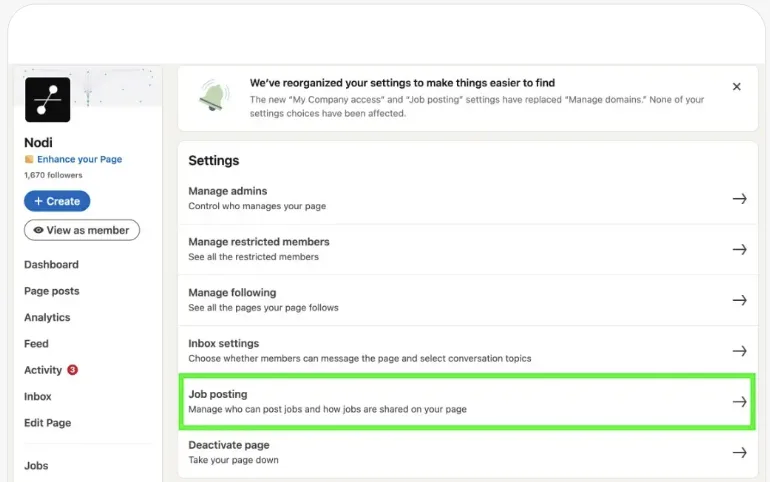Open Job posting arrow
Screen dimensions: 770x482
[x=740, y=402]
